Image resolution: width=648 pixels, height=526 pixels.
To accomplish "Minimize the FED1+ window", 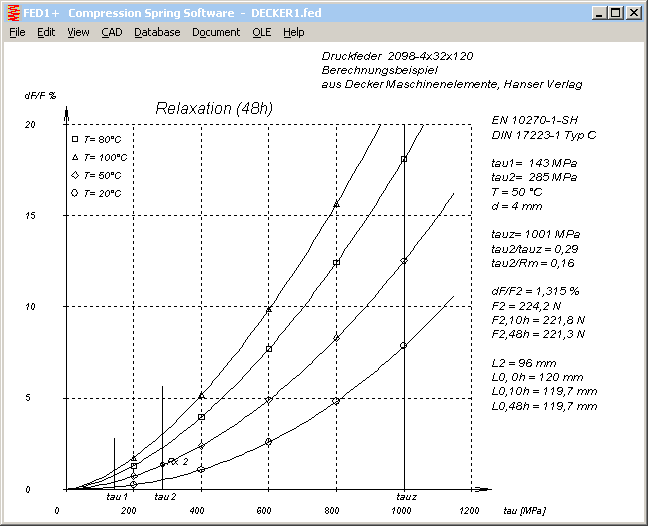I will (599, 13).
